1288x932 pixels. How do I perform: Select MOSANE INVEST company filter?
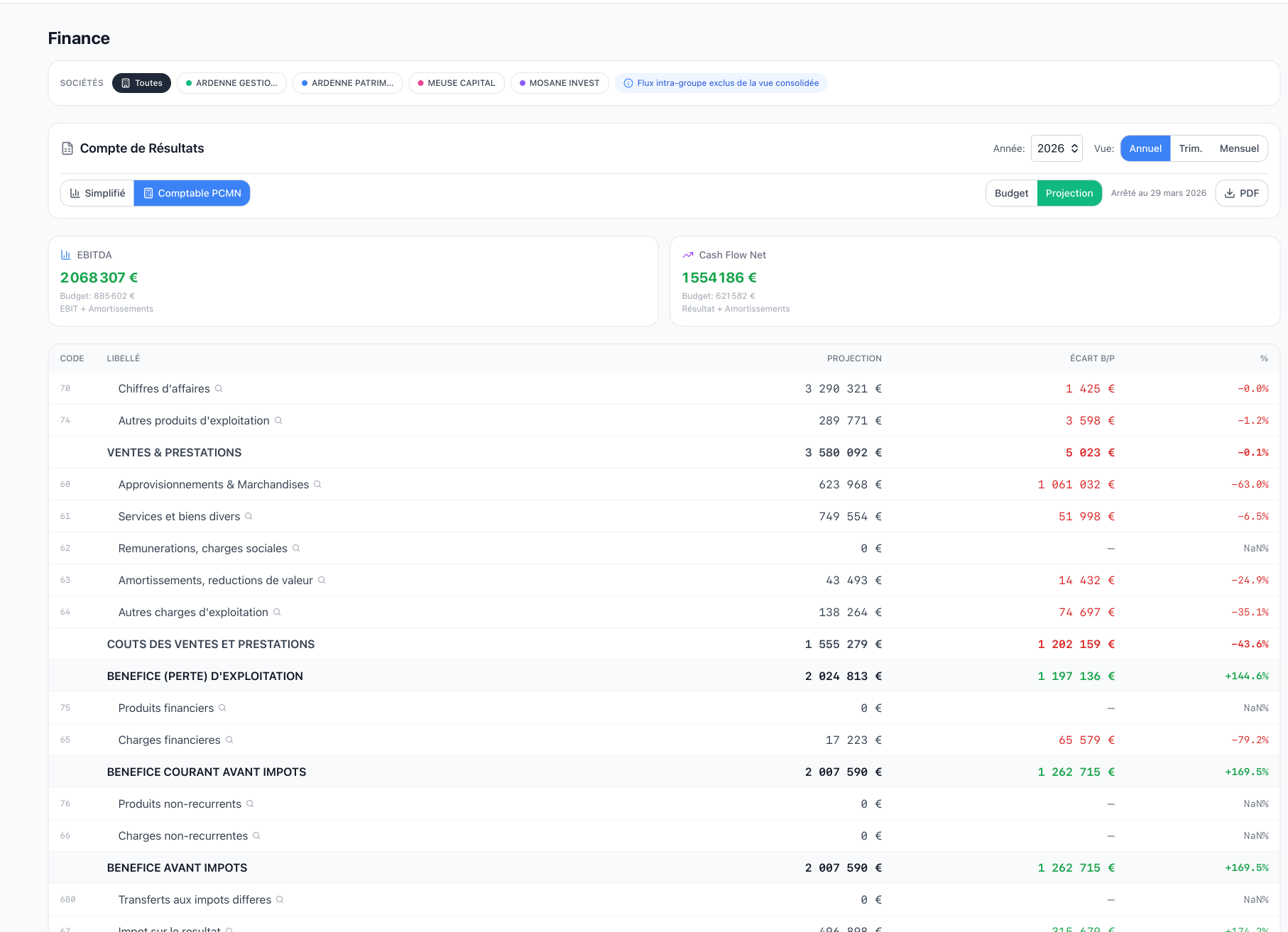[x=560, y=83]
